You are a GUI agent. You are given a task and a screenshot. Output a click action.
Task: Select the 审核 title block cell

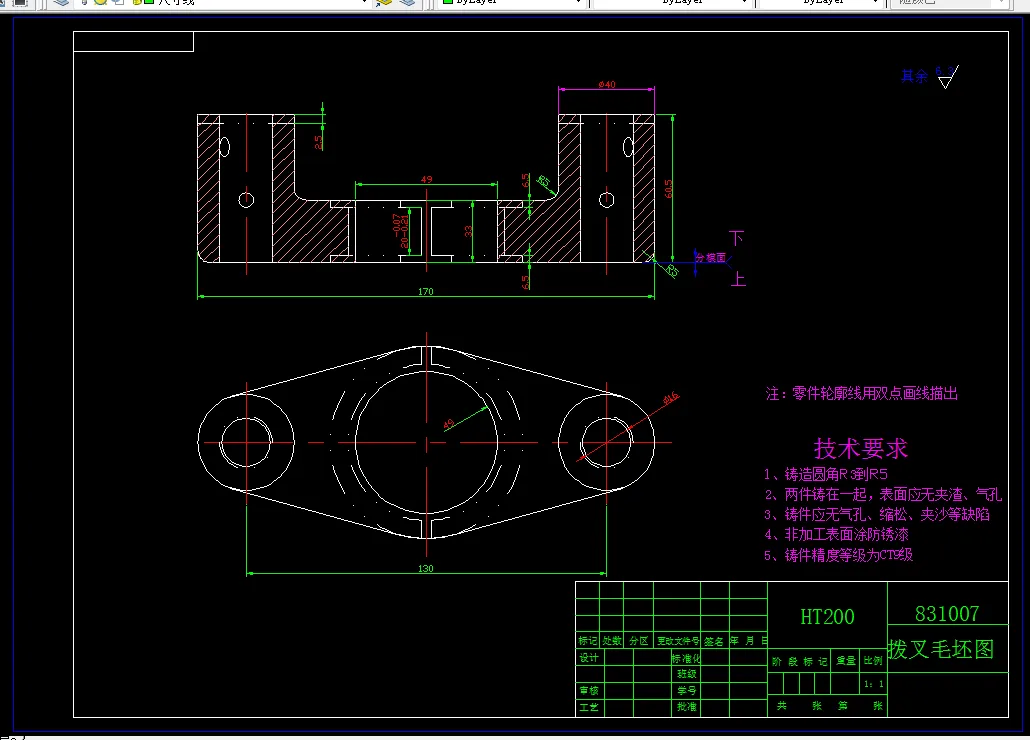pyautogui.click(x=589, y=691)
